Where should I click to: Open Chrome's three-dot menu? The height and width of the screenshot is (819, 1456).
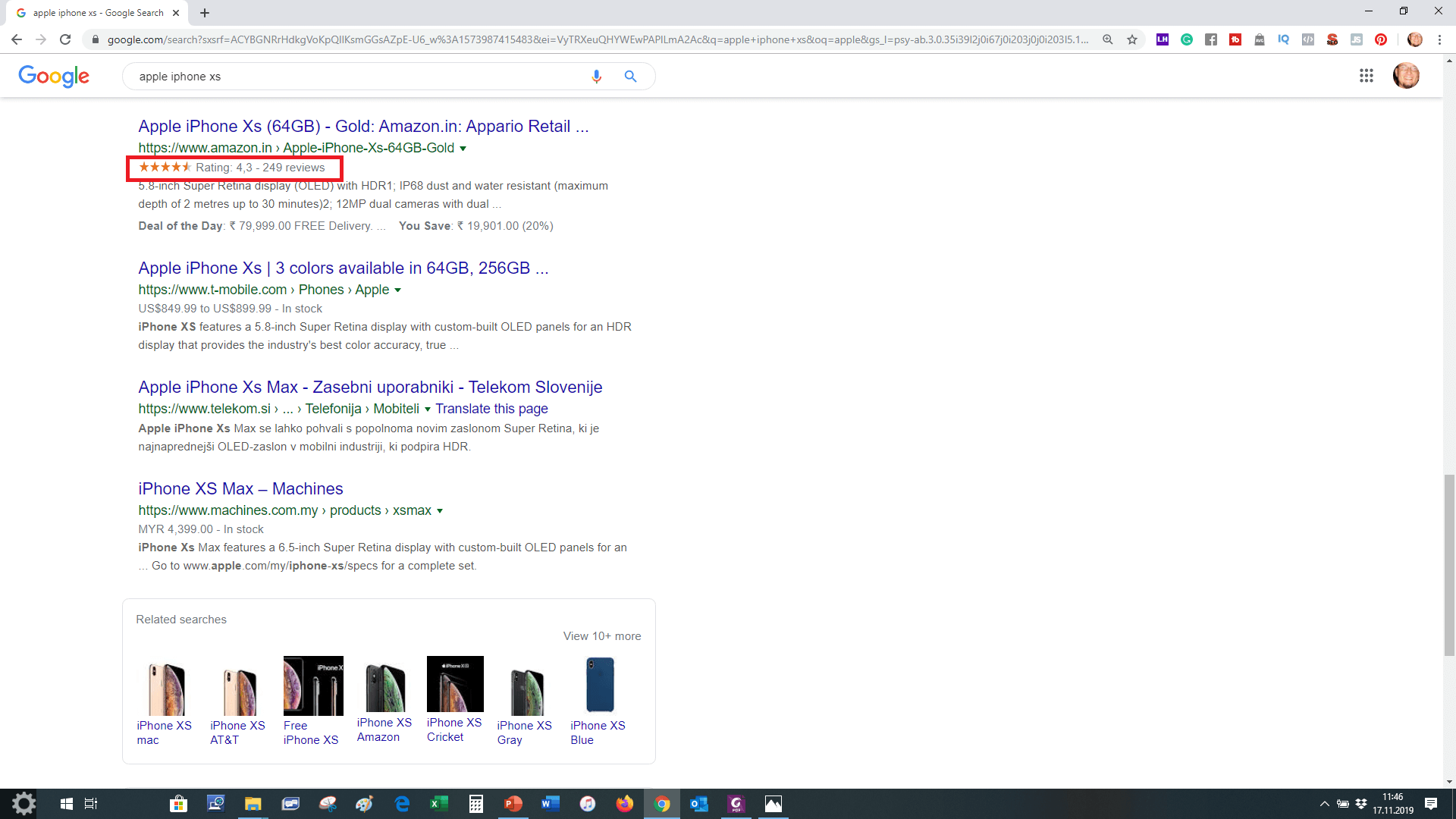click(x=1439, y=39)
